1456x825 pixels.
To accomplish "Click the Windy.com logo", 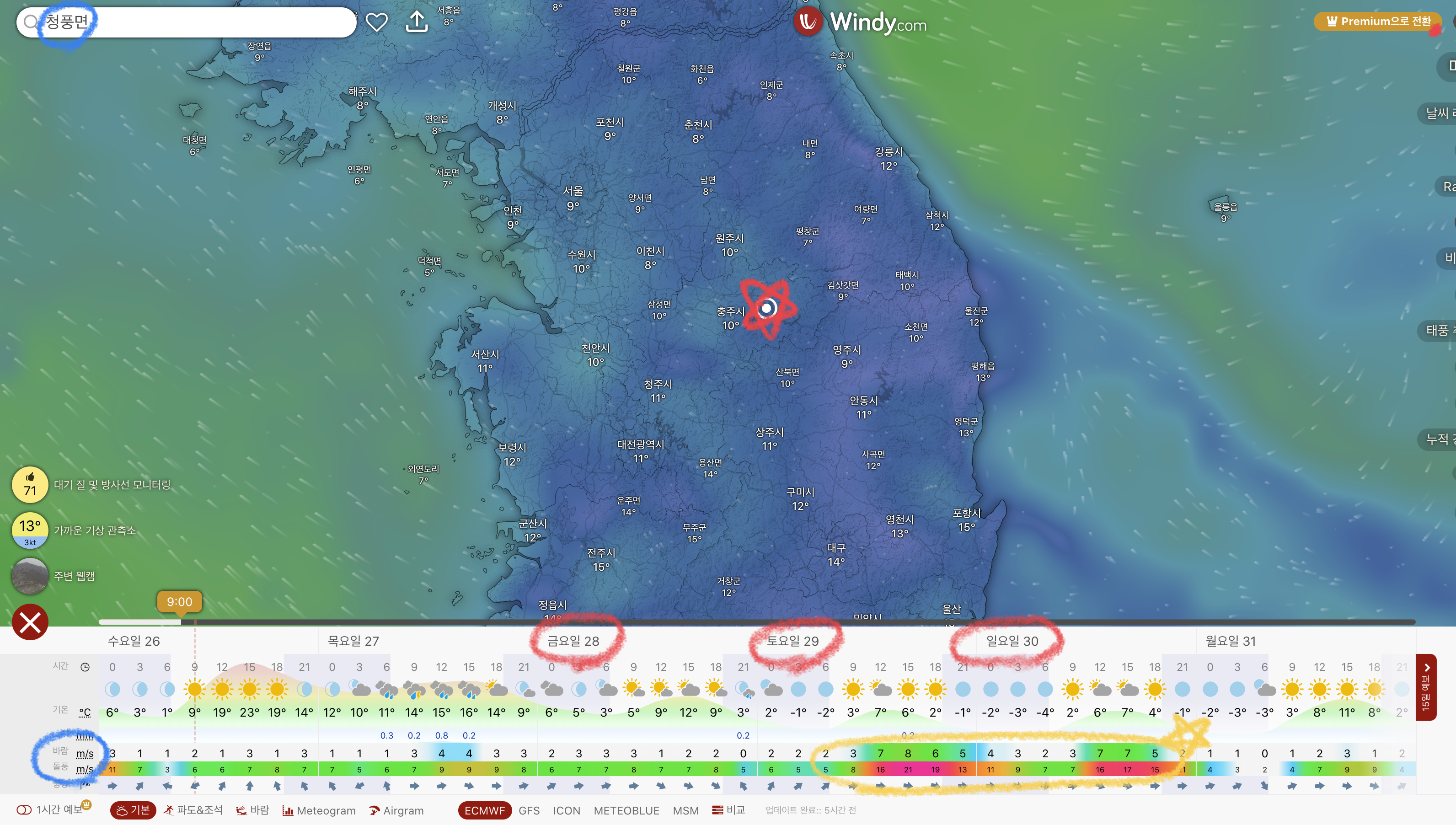I will click(860, 23).
